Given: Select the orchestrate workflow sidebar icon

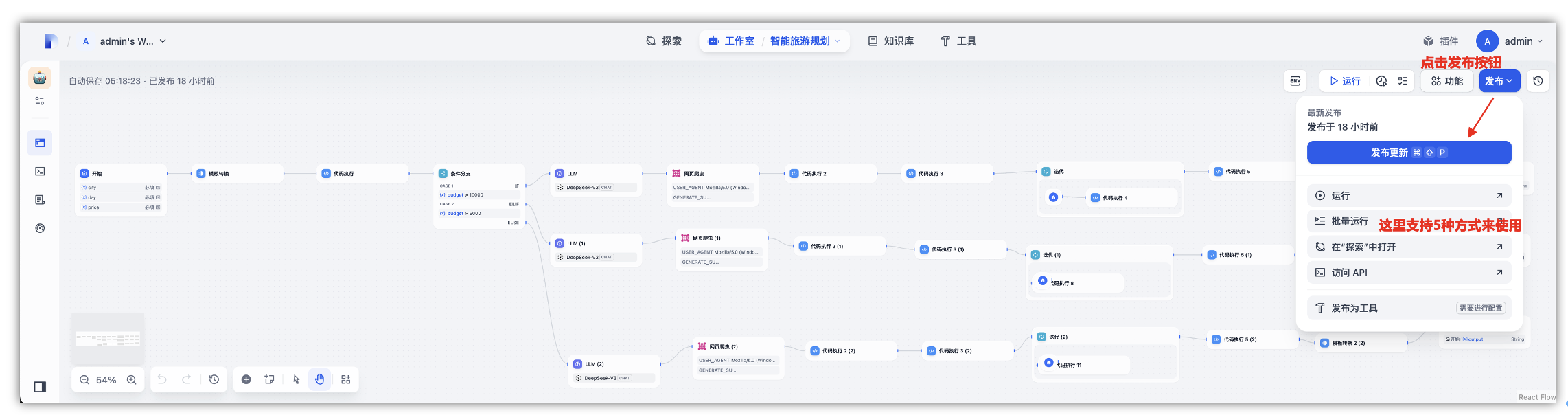Looking at the screenshot, I should tap(40, 143).
